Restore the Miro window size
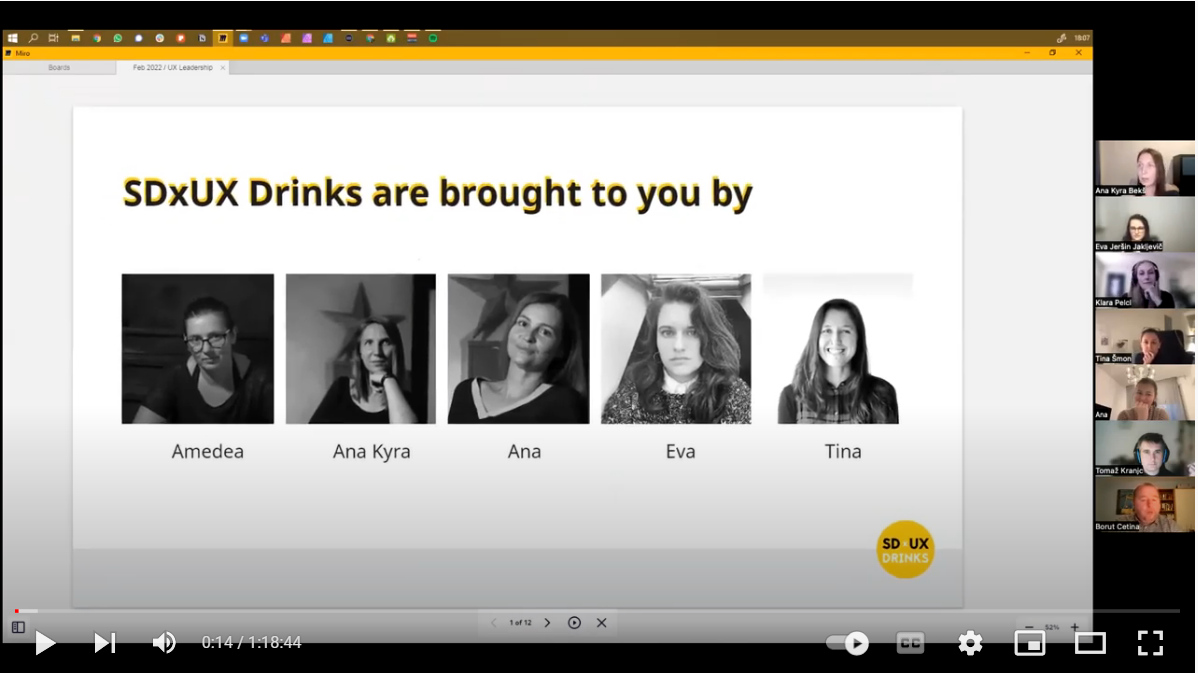This screenshot has height=673, width=1198. pos(1053,53)
